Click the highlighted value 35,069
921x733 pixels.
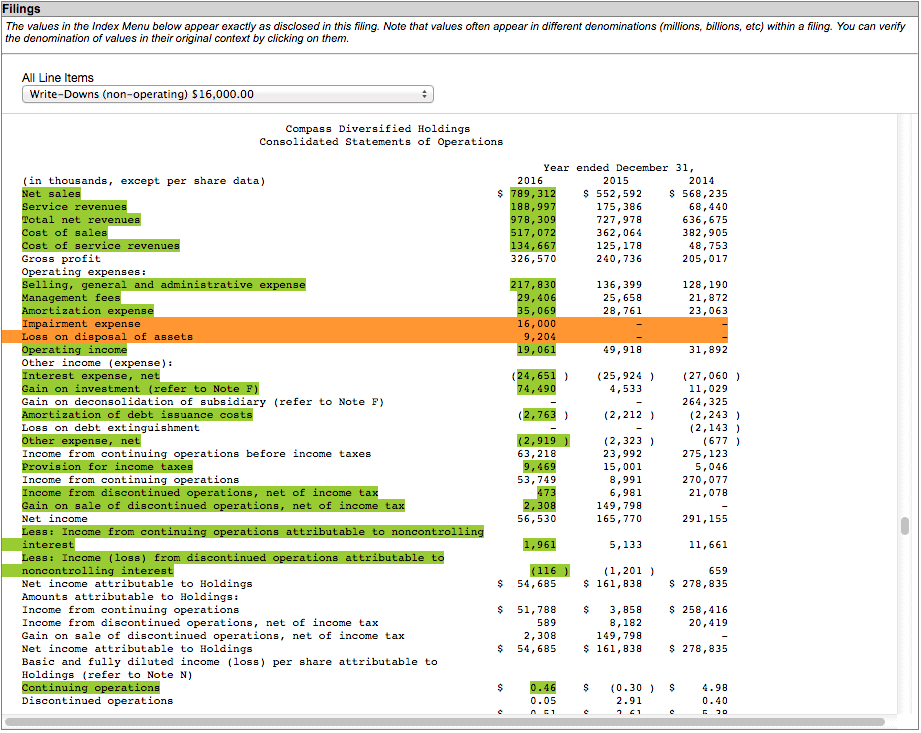(x=536, y=311)
